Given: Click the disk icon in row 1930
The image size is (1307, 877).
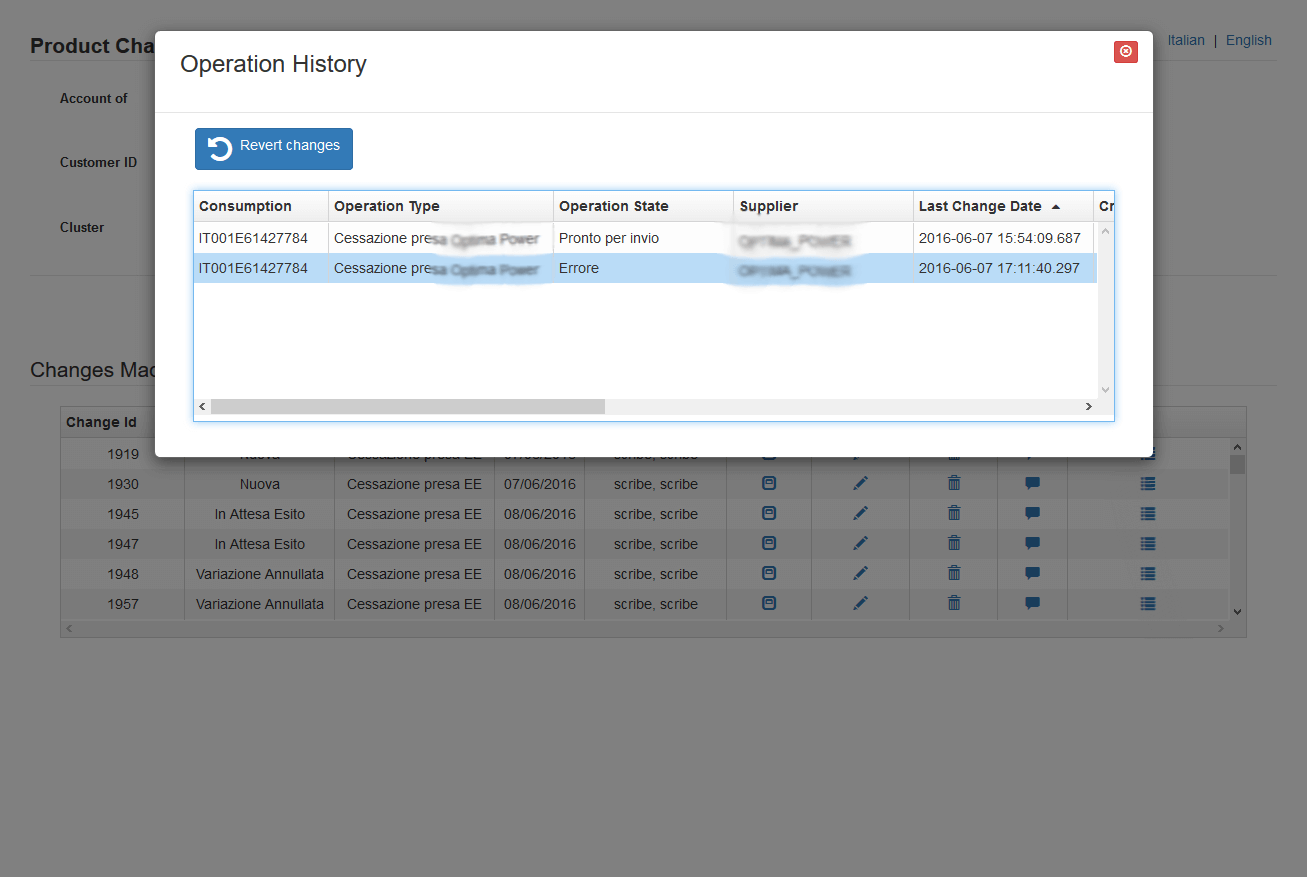Looking at the screenshot, I should tap(769, 484).
